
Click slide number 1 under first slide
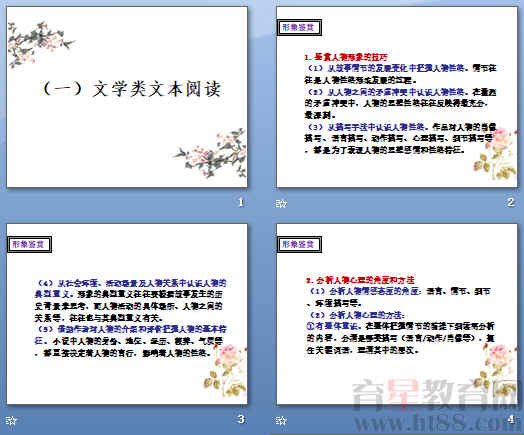point(241,202)
